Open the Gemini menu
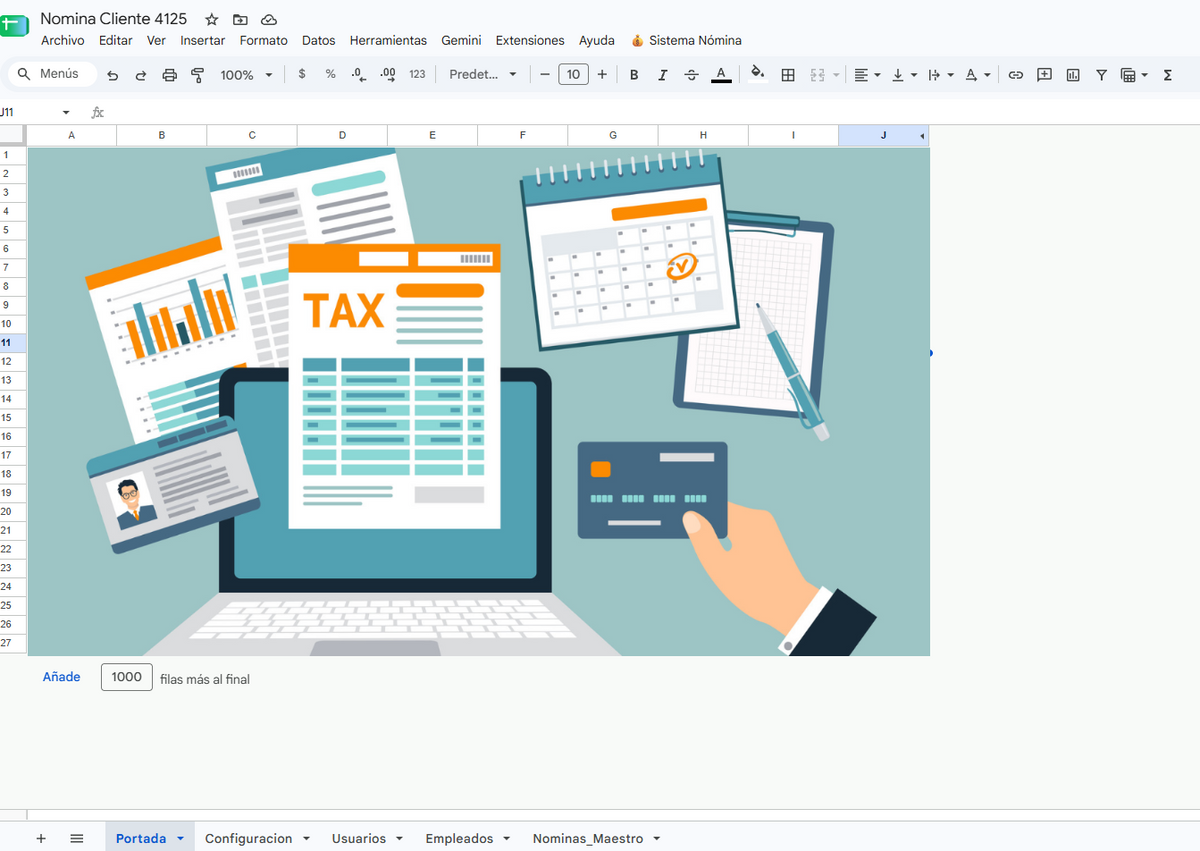The height and width of the screenshot is (851, 1200). pos(461,41)
